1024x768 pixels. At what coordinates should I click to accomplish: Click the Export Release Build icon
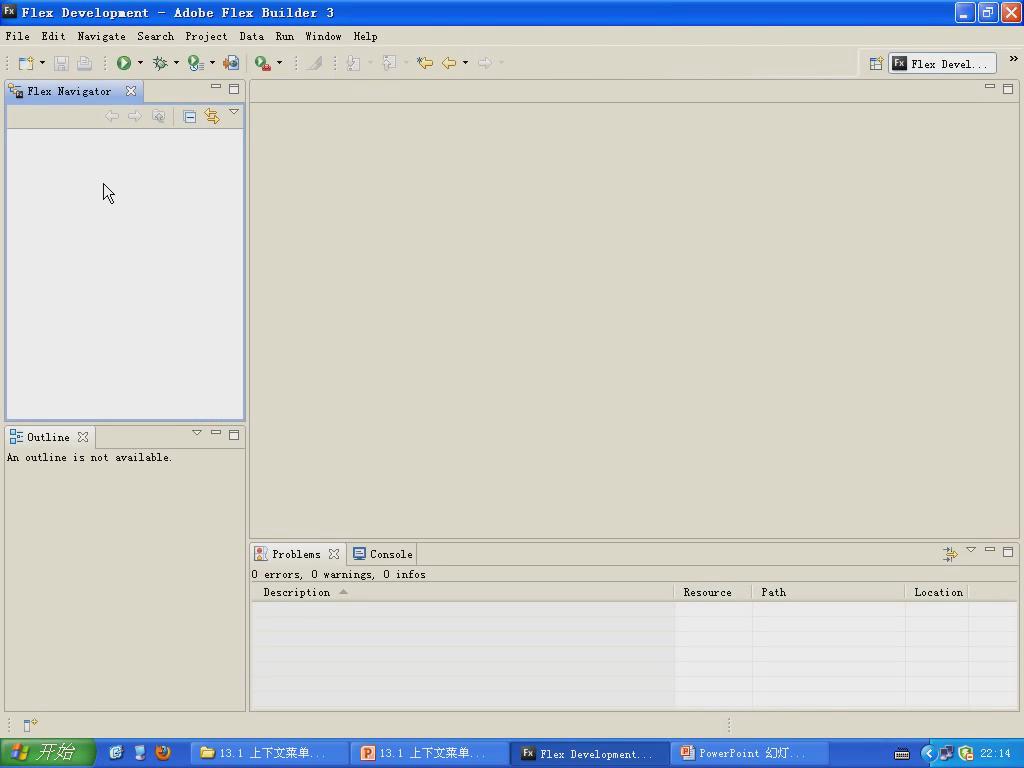pyautogui.click(x=231, y=63)
